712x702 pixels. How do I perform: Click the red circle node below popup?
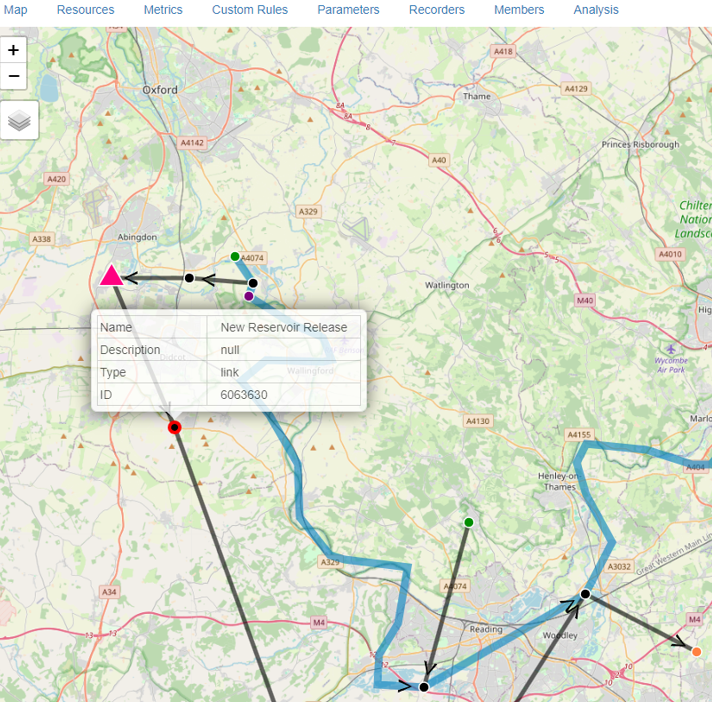[x=175, y=428]
